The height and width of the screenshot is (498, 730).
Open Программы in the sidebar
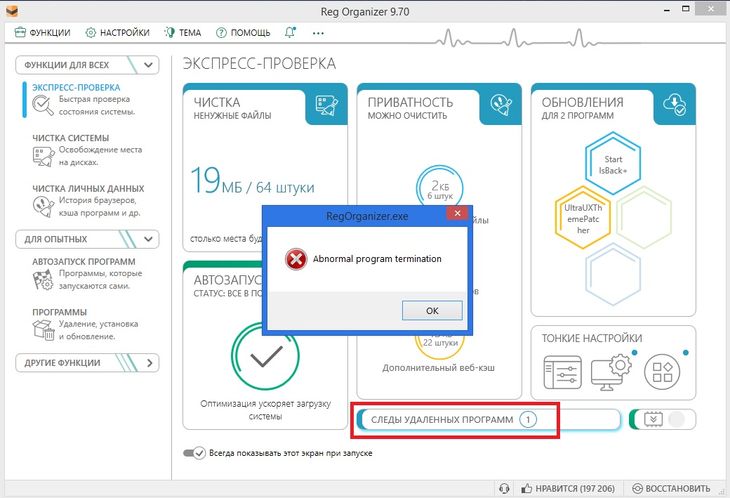pyautogui.click(x=85, y=324)
